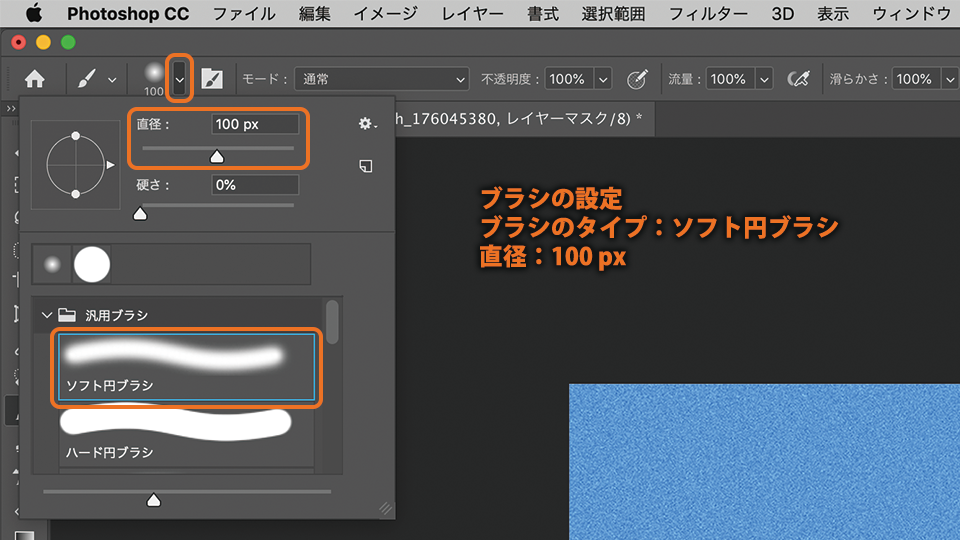Open the 選択範囲 menu
The height and width of the screenshot is (540, 960).
tap(613, 13)
